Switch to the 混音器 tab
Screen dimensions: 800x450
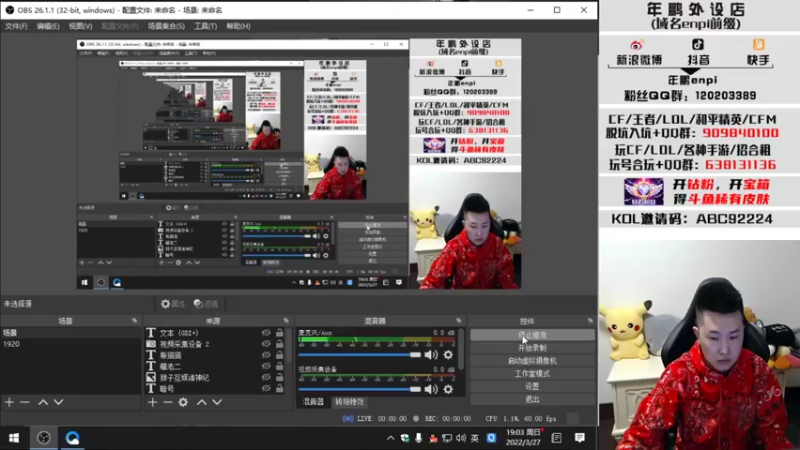[313, 402]
